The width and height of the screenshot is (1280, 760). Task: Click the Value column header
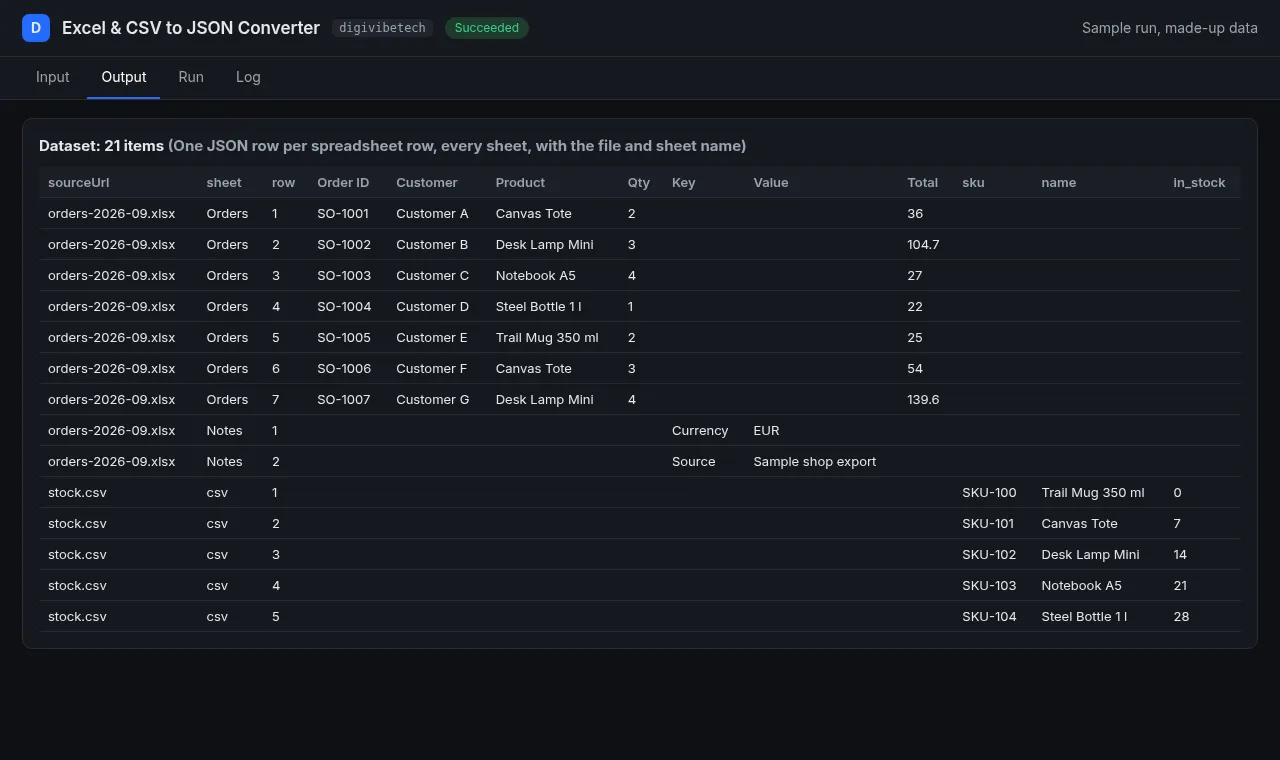[x=771, y=182]
